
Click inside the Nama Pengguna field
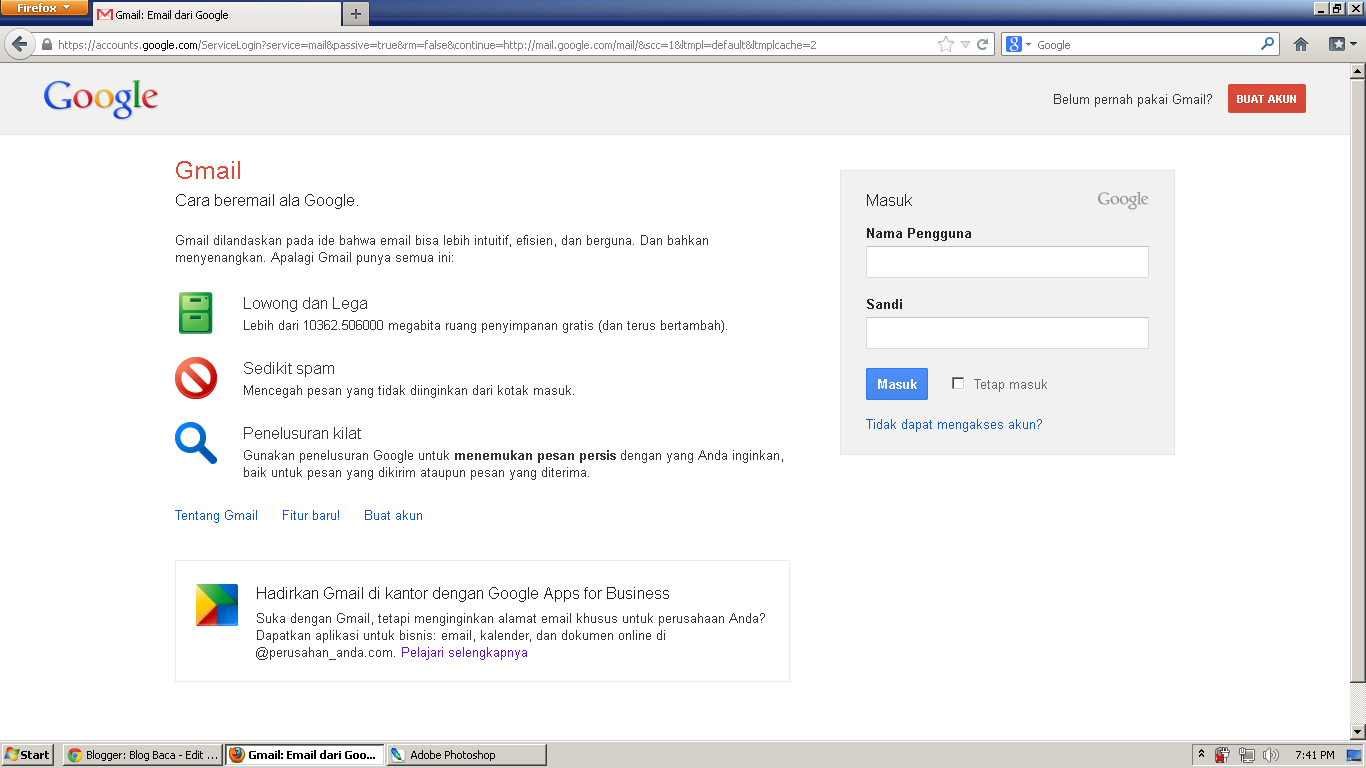click(x=1006, y=261)
